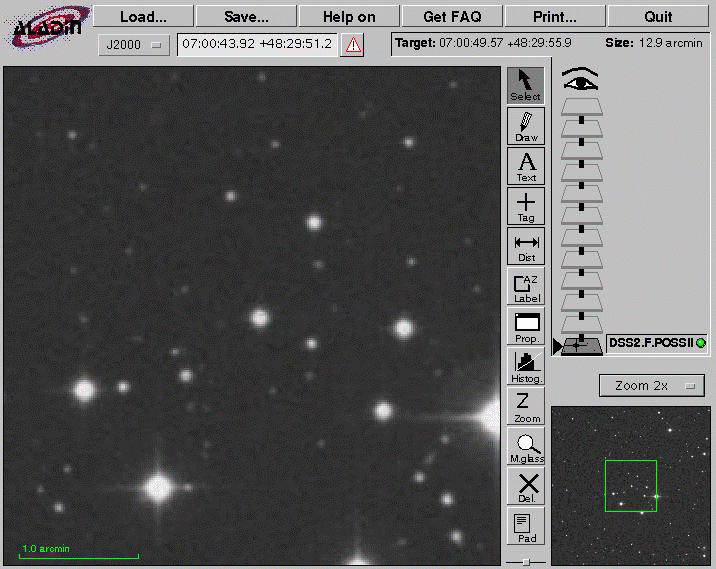Select the Tag cross tool
Viewport: 716px width, 569px height.
tap(526, 206)
